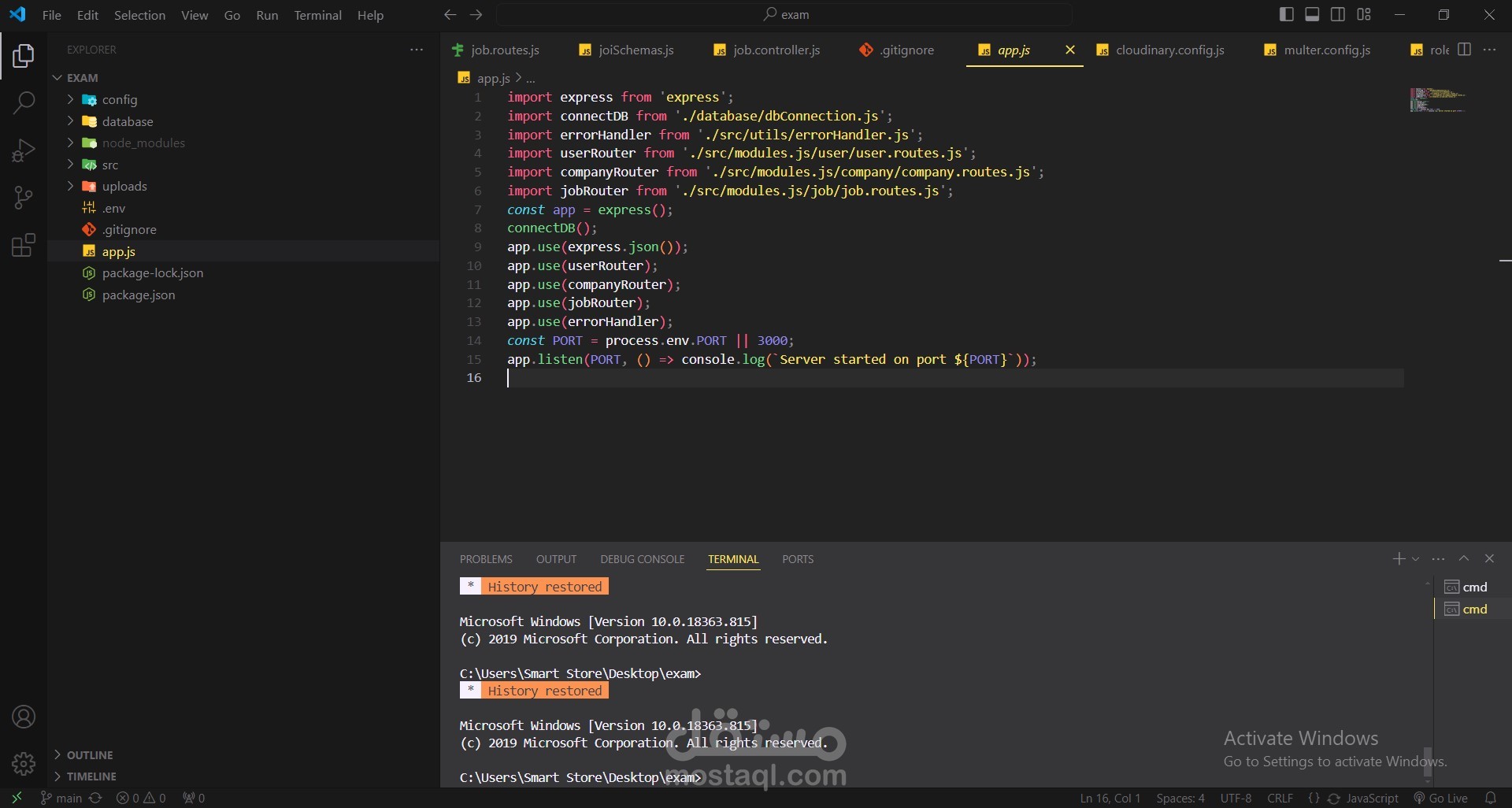Image resolution: width=1512 pixels, height=808 pixels.
Task: Go to line via Ln 16, Col 1
Action: 1110,798
